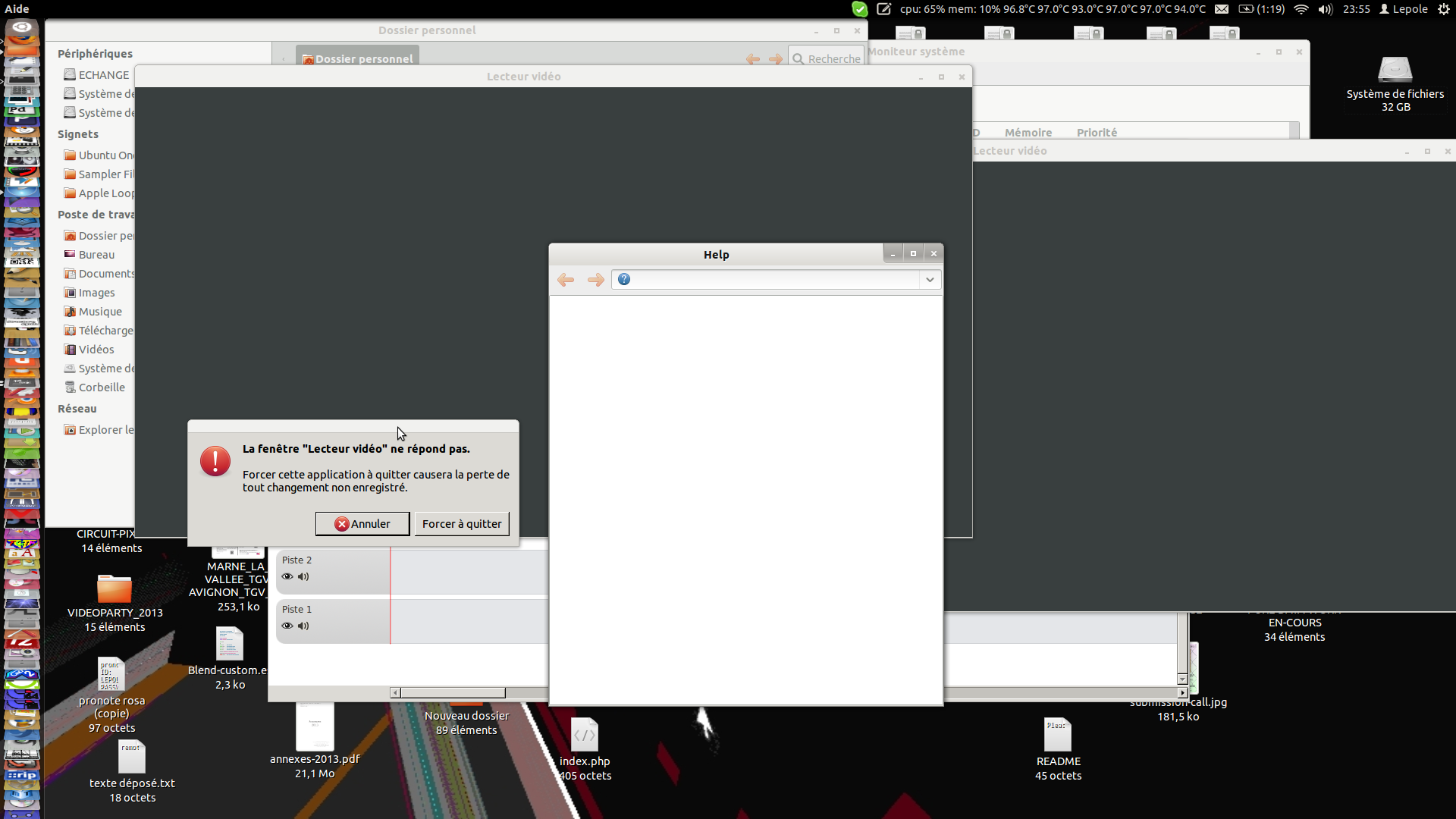Open the Dossier personnel path tab
Screen dimensions: 1456x819
(357, 58)
